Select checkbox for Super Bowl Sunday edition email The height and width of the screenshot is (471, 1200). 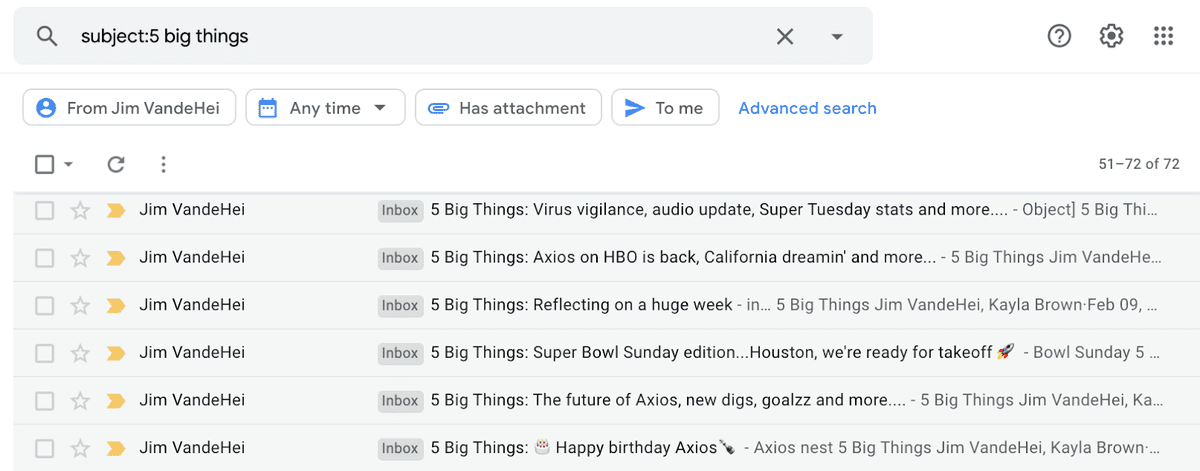click(44, 353)
